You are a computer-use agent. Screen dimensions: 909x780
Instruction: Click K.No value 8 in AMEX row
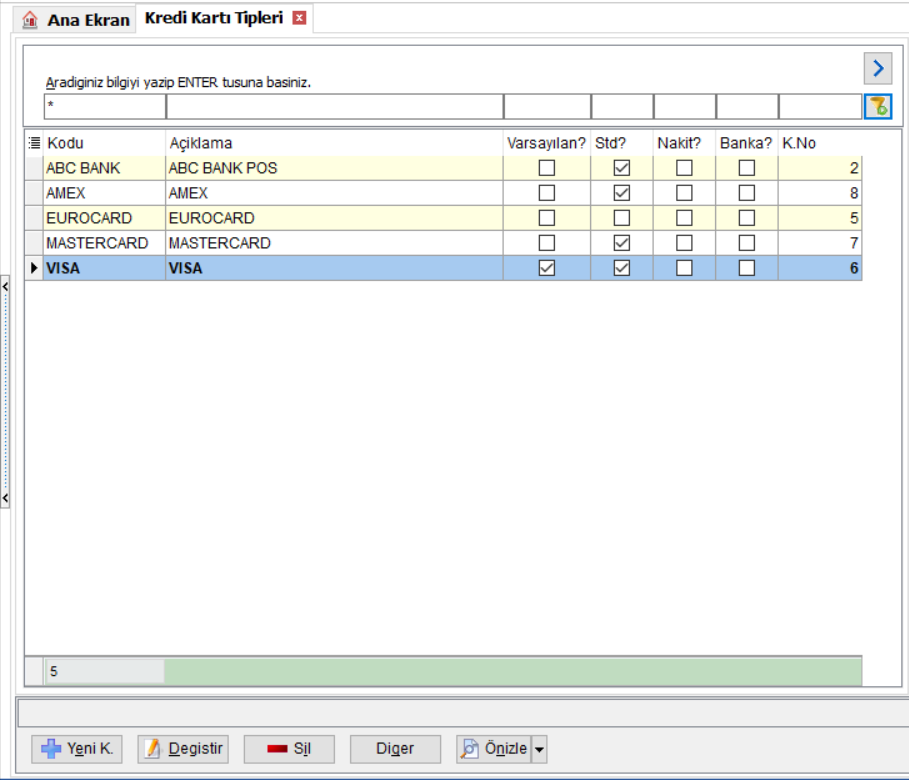click(820, 193)
